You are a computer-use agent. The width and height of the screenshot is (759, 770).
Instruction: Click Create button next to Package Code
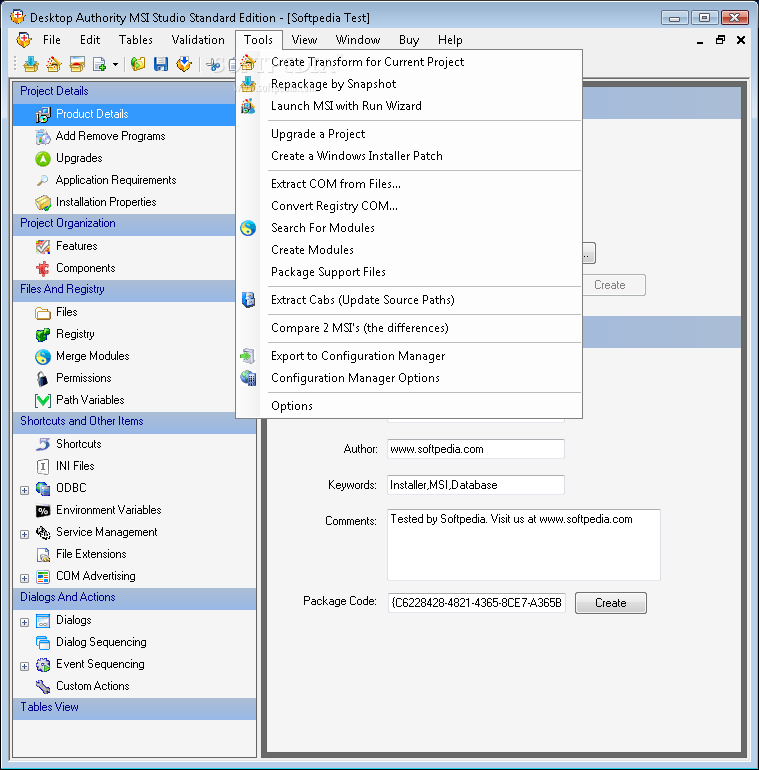click(610, 603)
